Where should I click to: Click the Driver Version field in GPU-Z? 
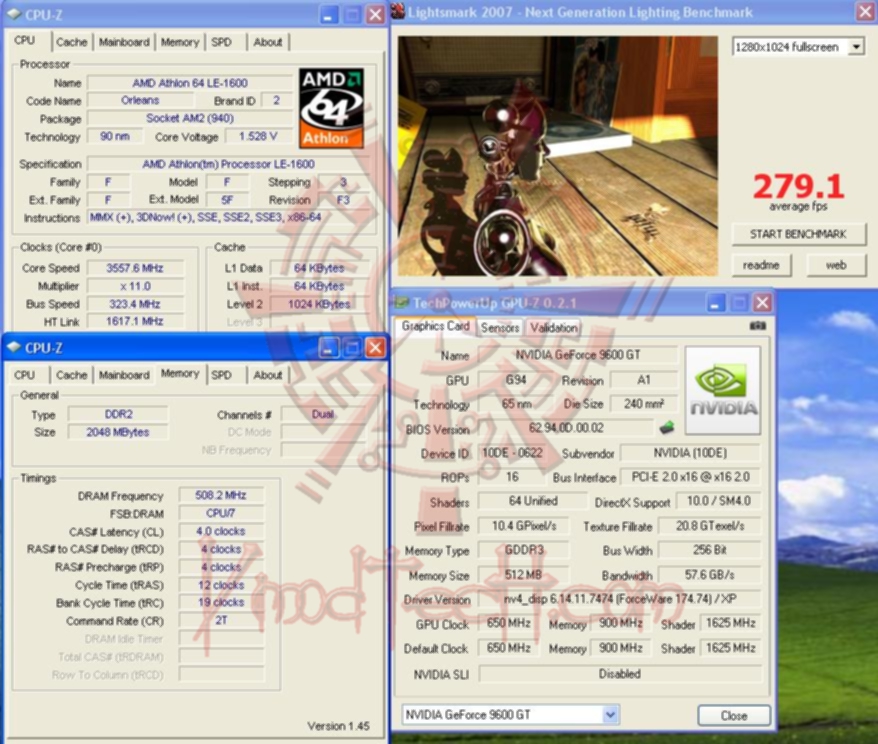620,599
